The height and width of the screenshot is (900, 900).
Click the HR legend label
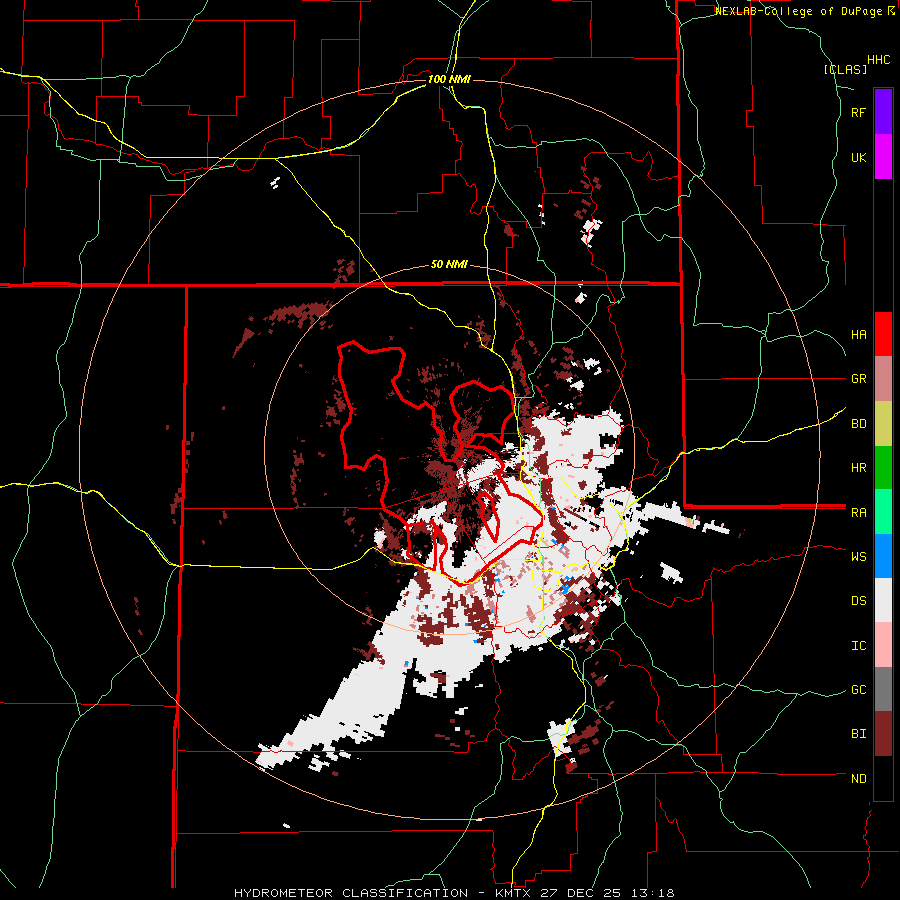(x=858, y=468)
